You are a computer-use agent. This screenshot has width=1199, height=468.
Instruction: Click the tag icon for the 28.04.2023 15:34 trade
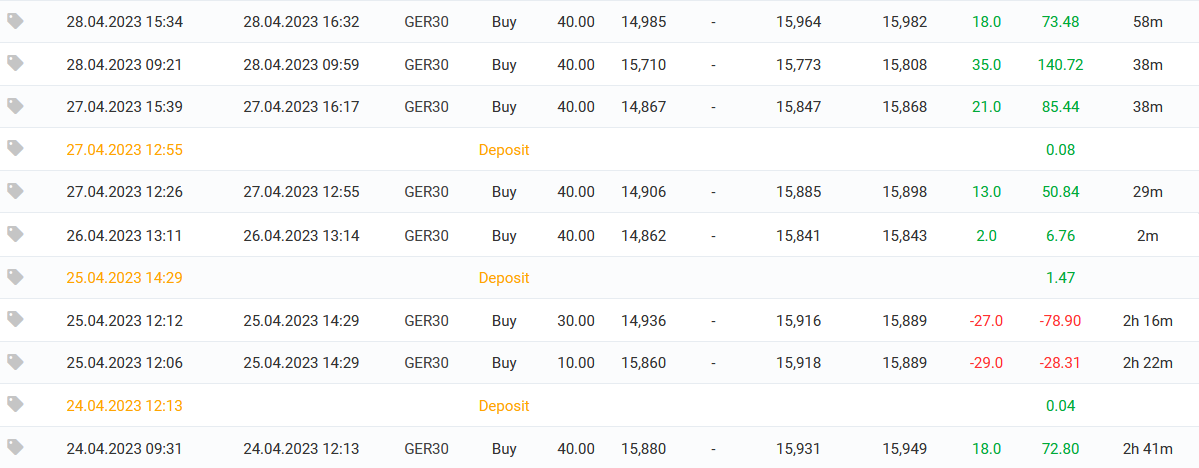(x=15, y=21)
